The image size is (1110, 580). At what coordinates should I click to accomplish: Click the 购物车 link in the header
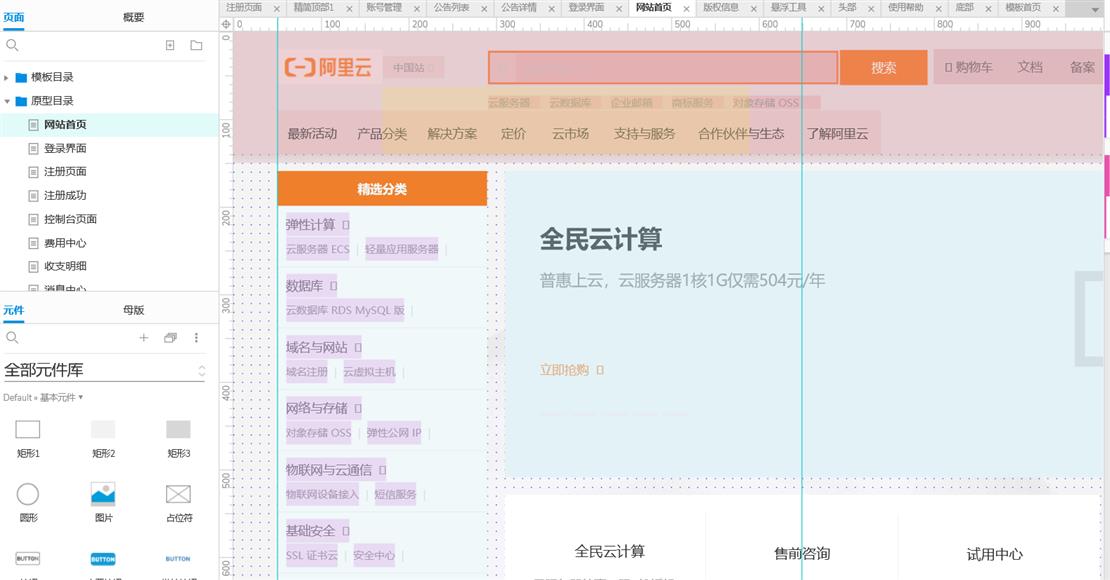click(x=973, y=67)
